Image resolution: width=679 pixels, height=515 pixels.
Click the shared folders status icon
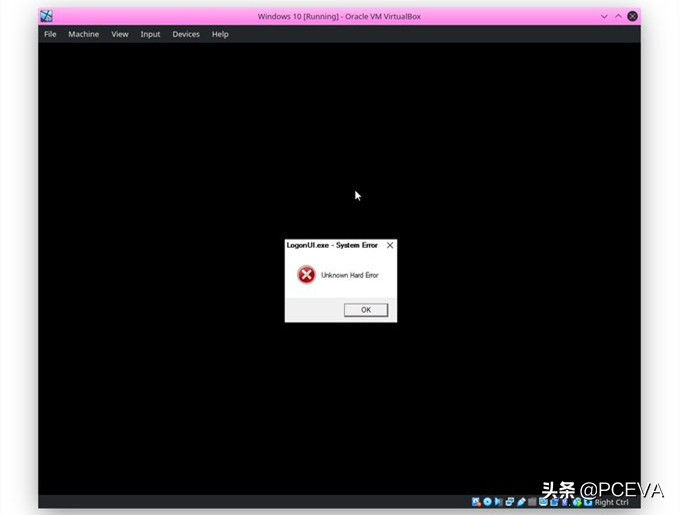coord(532,501)
